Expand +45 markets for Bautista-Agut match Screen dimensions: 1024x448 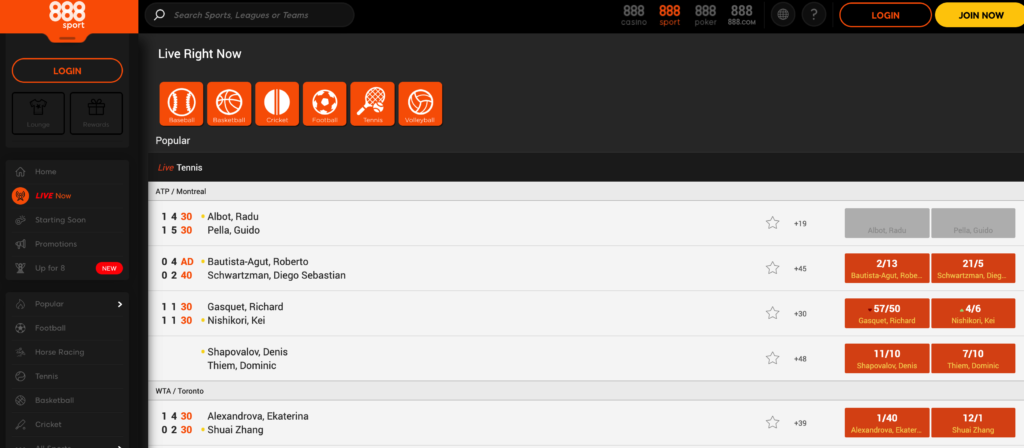[x=800, y=268]
